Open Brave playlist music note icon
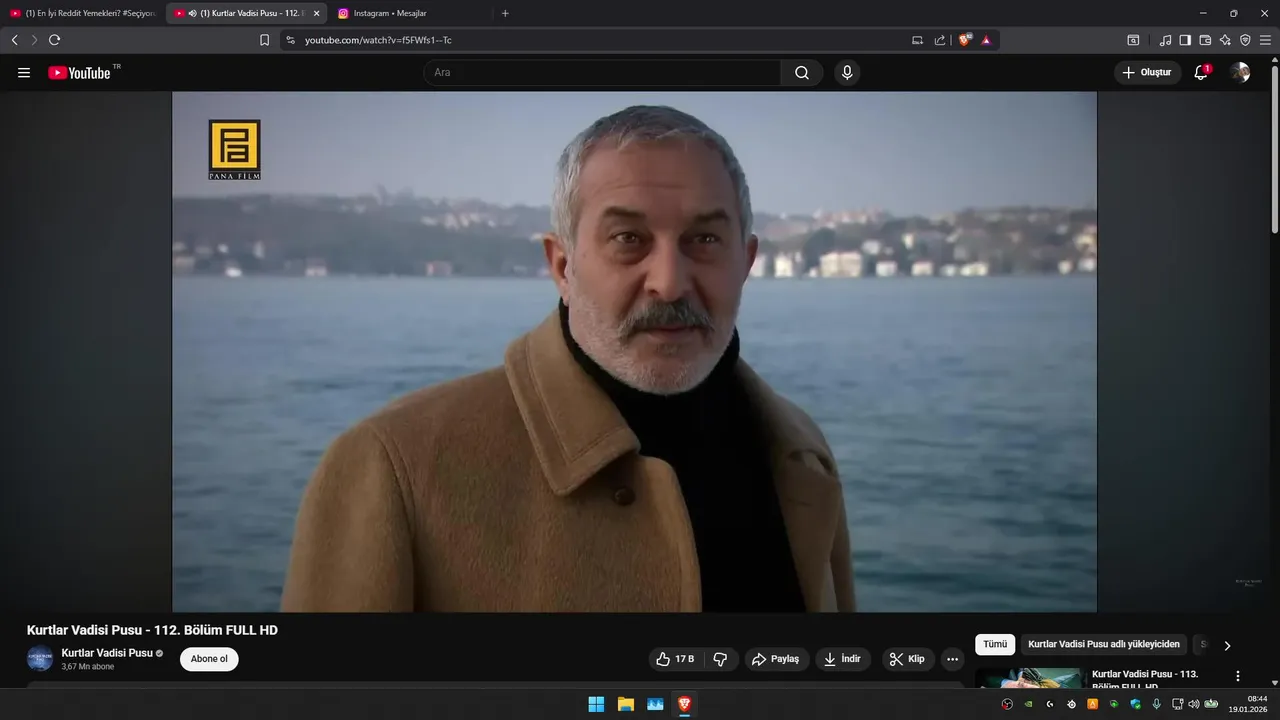Image resolution: width=1280 pixels, height=720 pixels. [1165, 40]
